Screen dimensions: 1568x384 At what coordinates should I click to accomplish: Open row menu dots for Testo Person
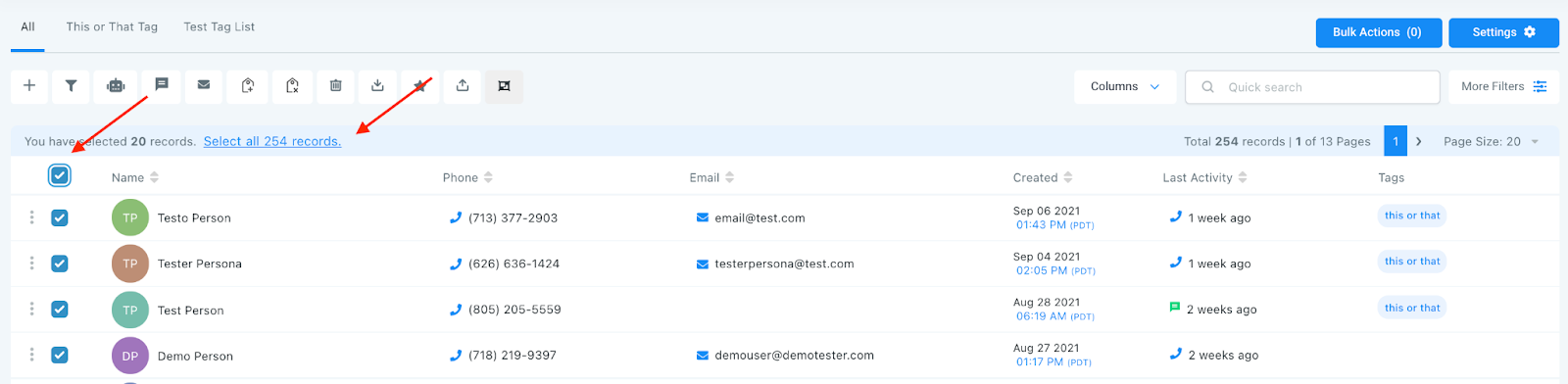click(x=31, y=217)
